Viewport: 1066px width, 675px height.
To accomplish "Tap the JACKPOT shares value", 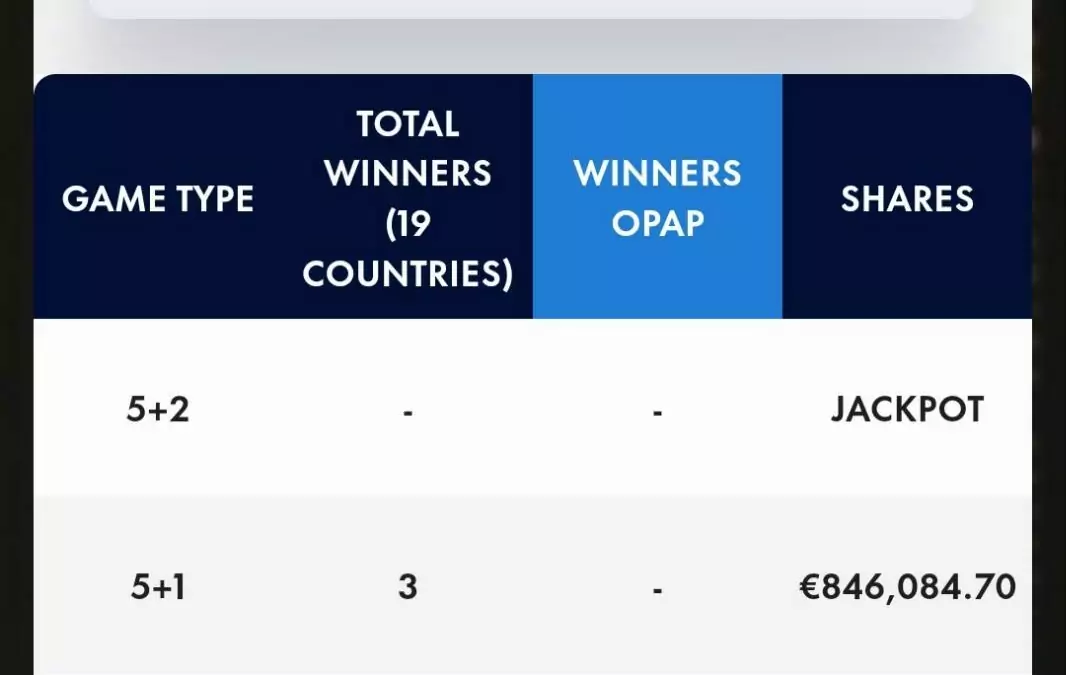I will coord(907,409).
